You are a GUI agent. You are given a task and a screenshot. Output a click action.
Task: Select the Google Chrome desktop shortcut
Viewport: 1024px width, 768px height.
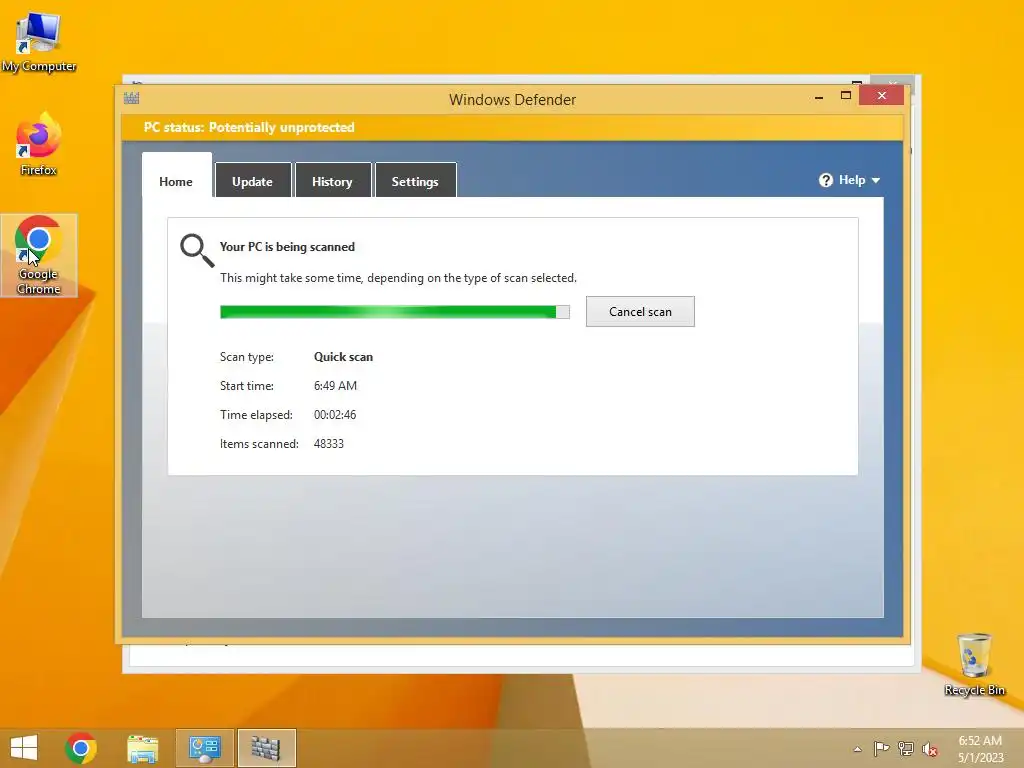pos(39,255)
